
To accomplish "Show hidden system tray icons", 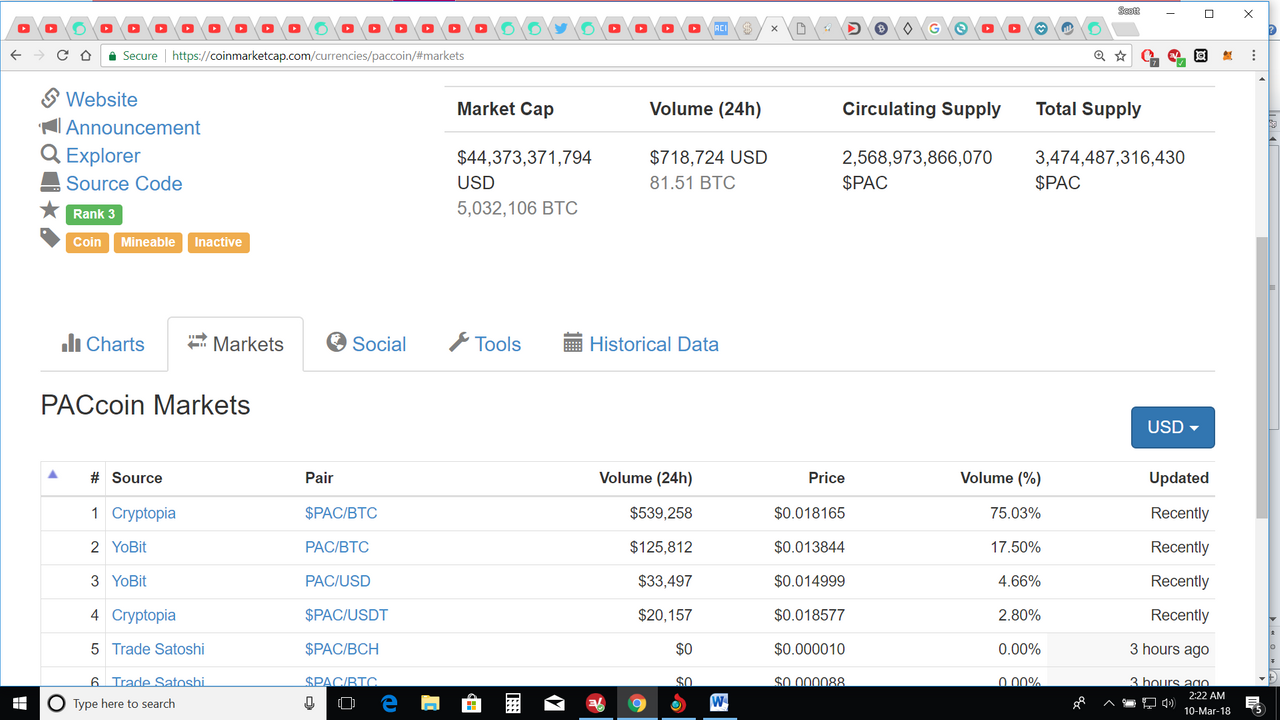I will tap(1108, 703).
